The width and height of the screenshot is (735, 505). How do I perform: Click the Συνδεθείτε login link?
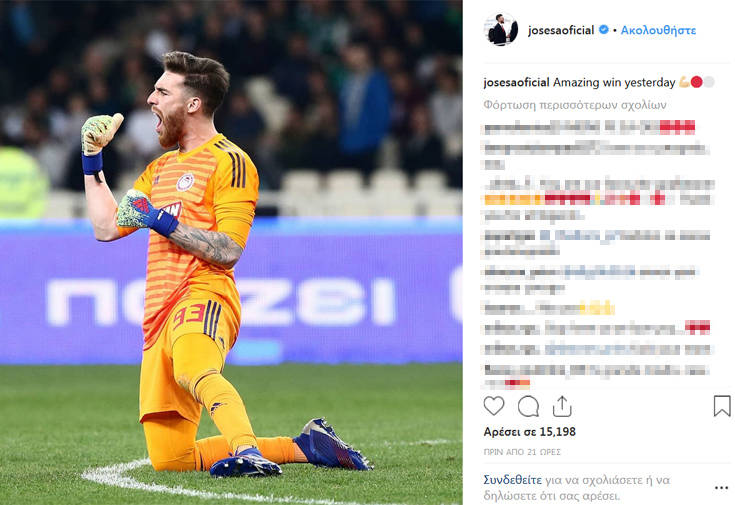tap(512, 480)
